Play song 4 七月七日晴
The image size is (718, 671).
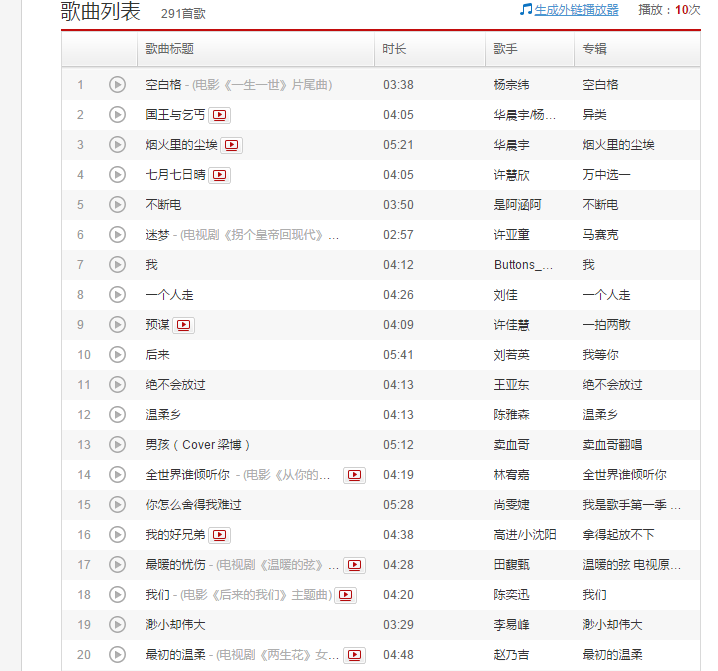[117, 175]
